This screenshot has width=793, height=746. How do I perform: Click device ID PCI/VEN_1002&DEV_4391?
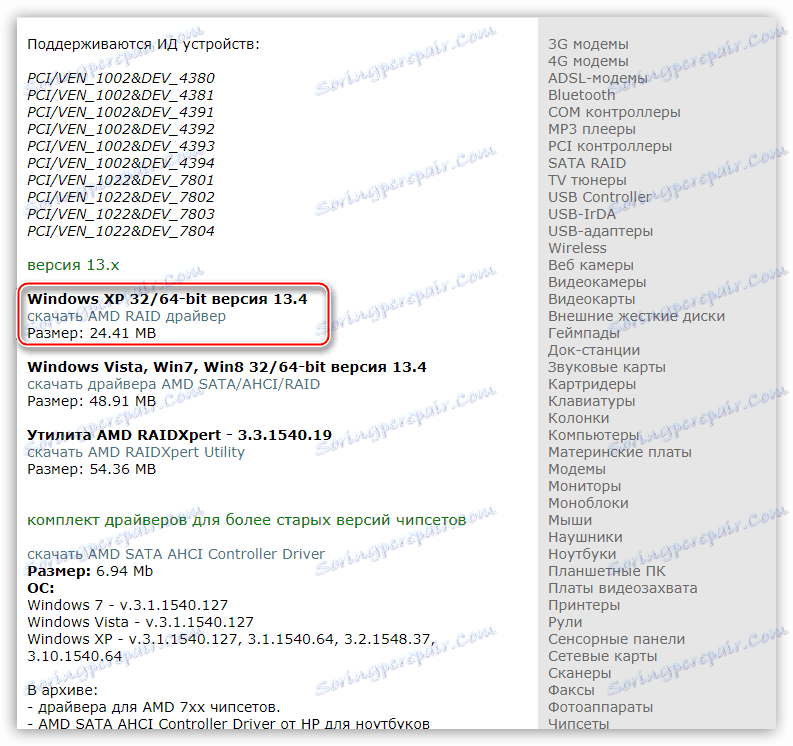coord(121,112)
